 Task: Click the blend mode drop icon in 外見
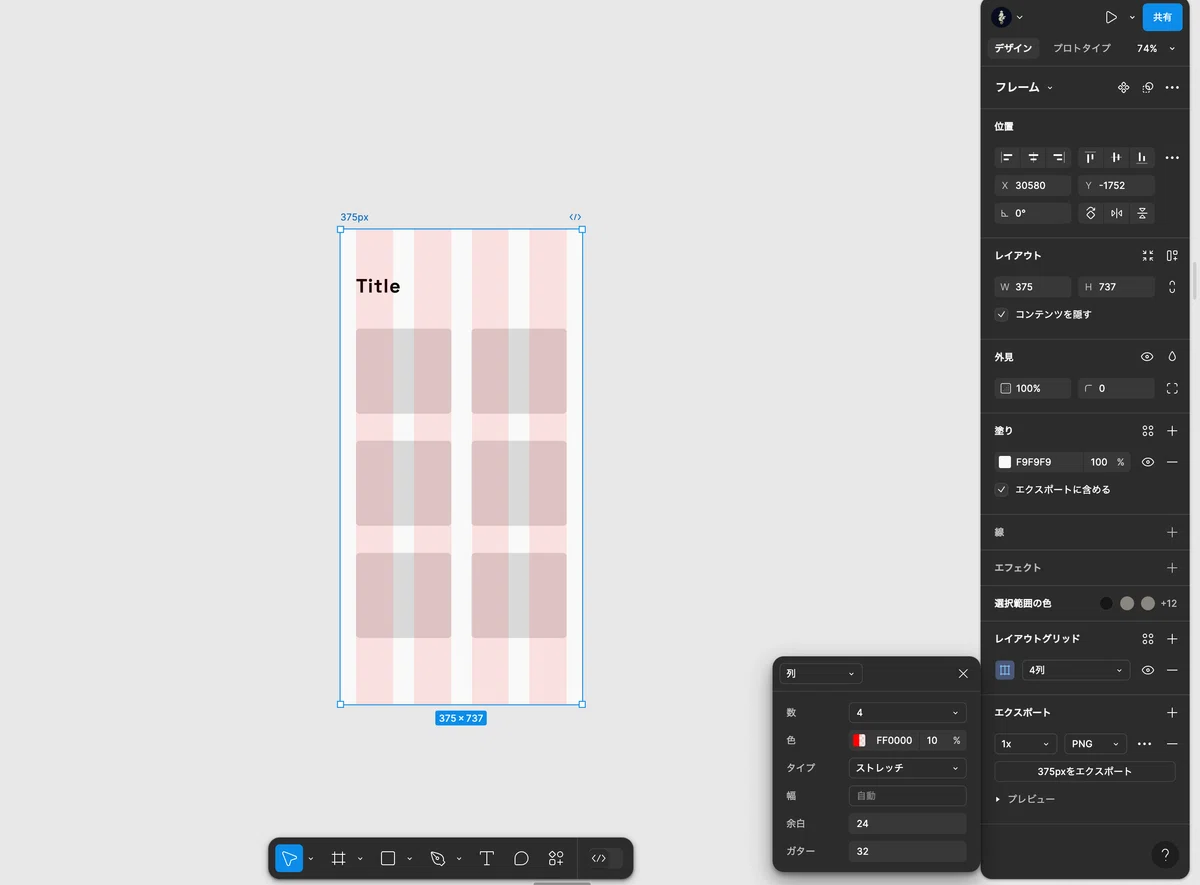click(x=1172, y=357)
